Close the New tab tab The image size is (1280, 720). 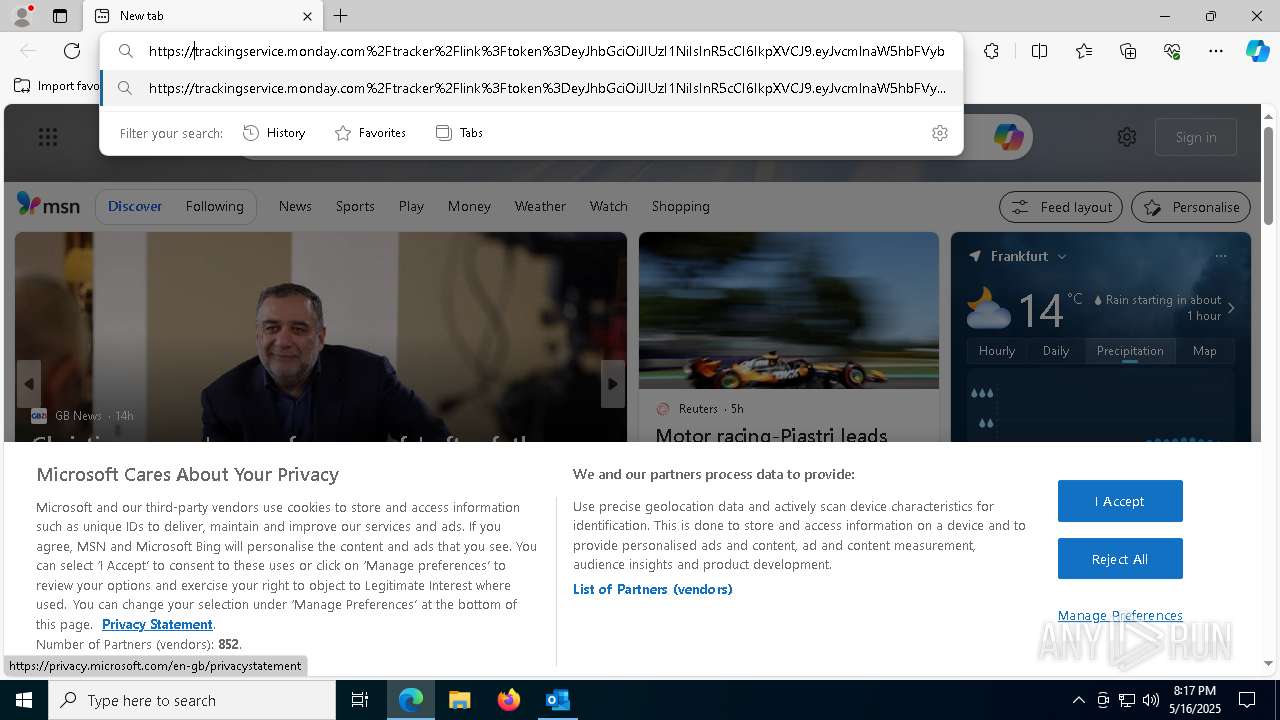tap(307, 16)
